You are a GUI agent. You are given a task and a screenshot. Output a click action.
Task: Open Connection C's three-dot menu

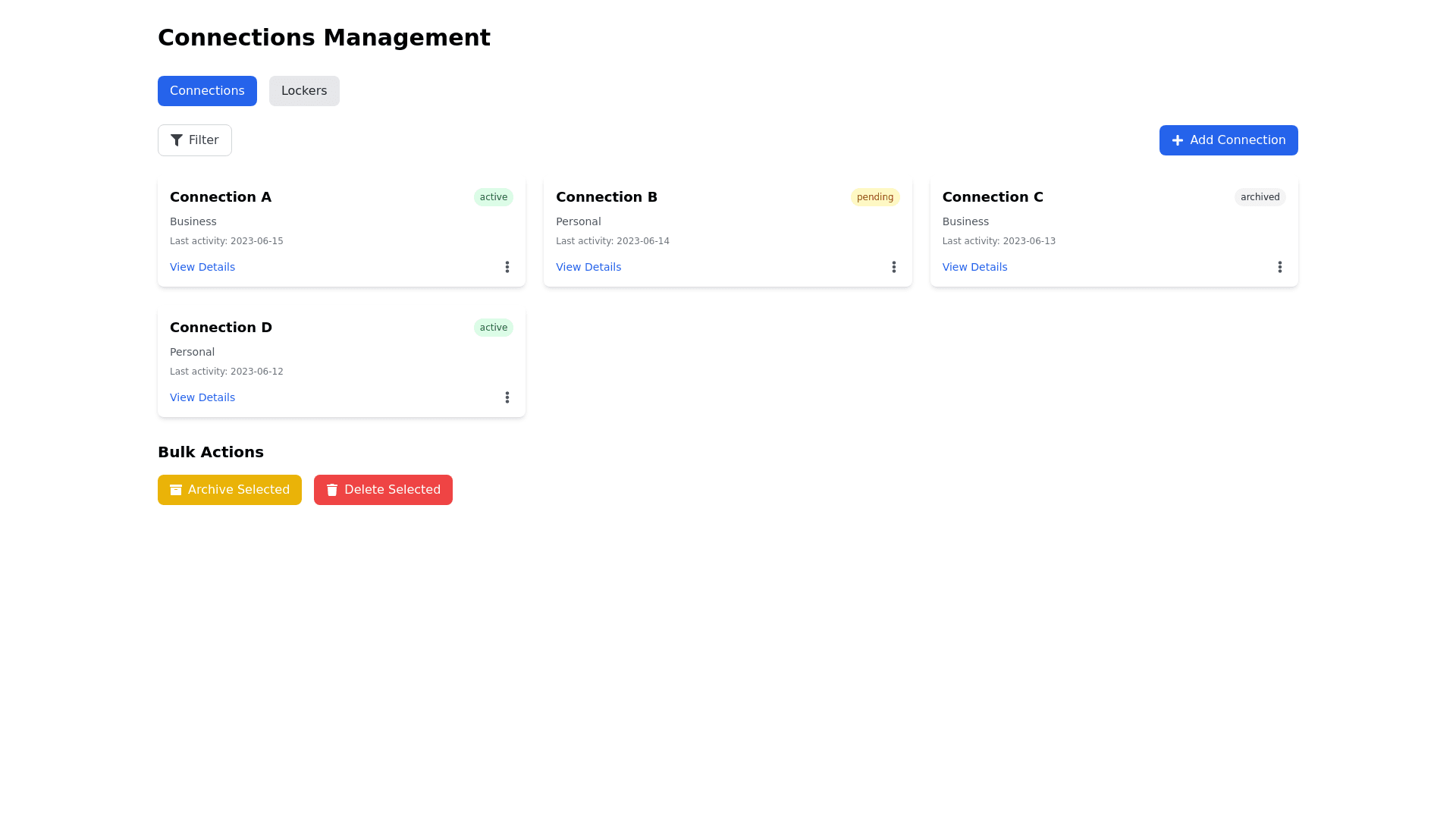1279,267
